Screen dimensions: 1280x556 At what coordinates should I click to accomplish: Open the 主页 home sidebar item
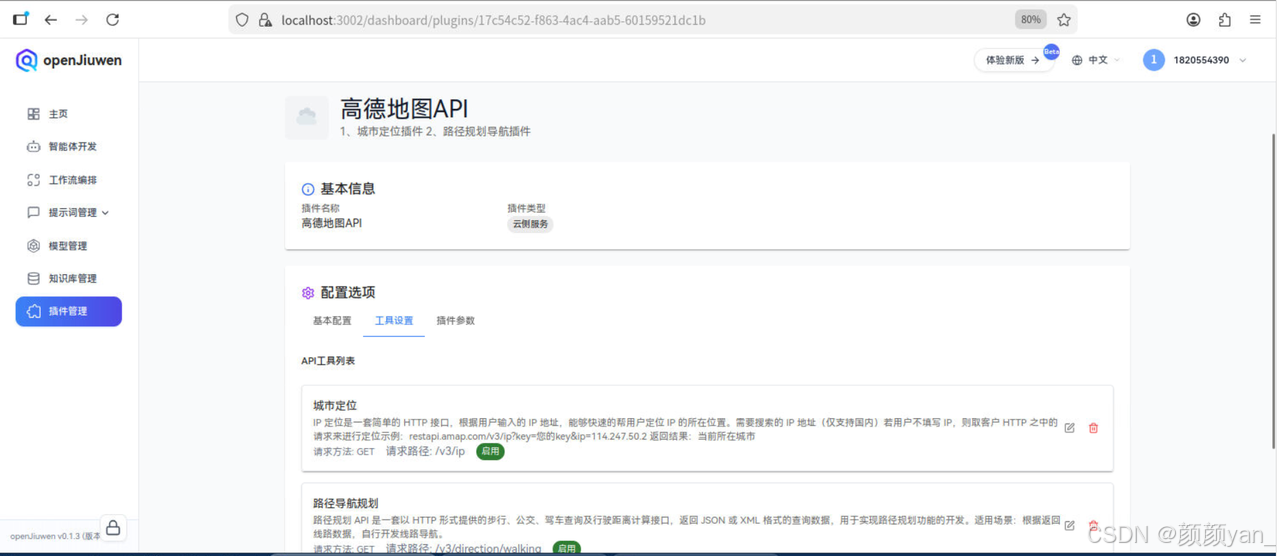(x=68, y=114)
